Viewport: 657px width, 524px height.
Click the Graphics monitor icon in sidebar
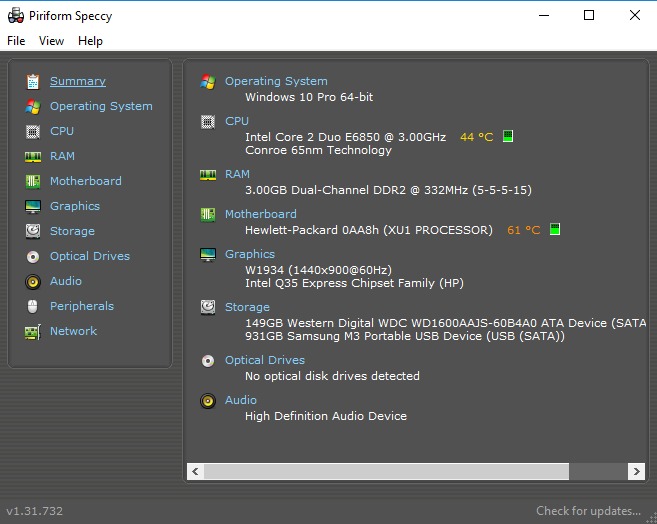(x=33, y=207)
